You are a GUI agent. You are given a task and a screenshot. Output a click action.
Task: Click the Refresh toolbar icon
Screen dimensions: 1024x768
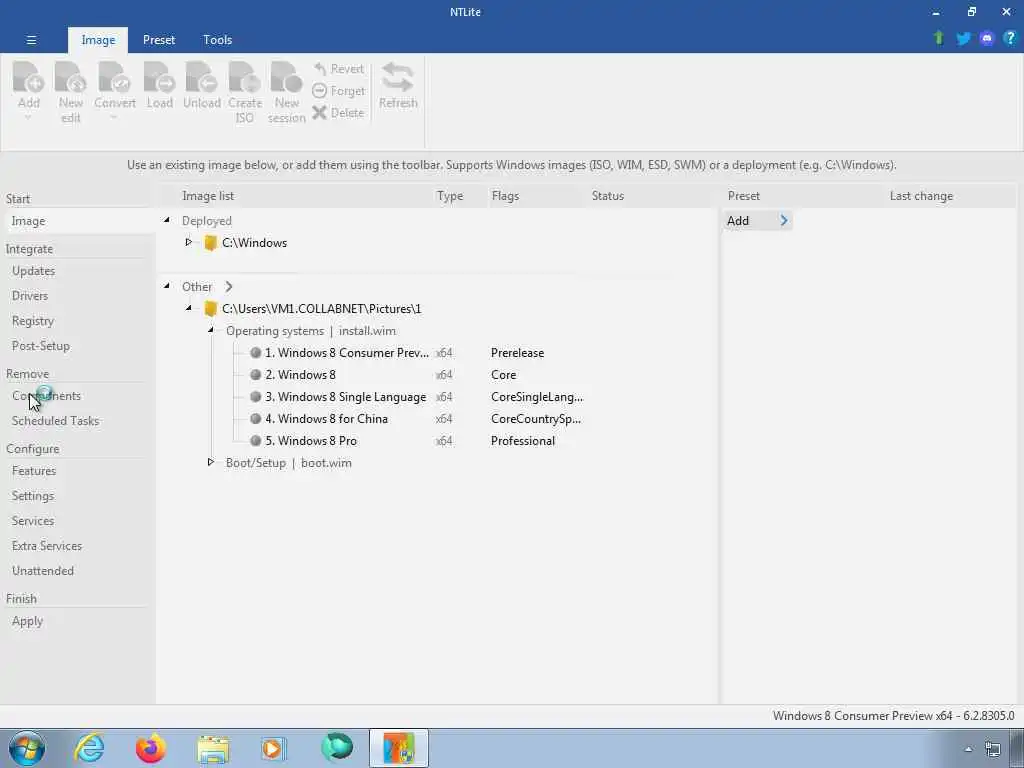tap(398, 86)
